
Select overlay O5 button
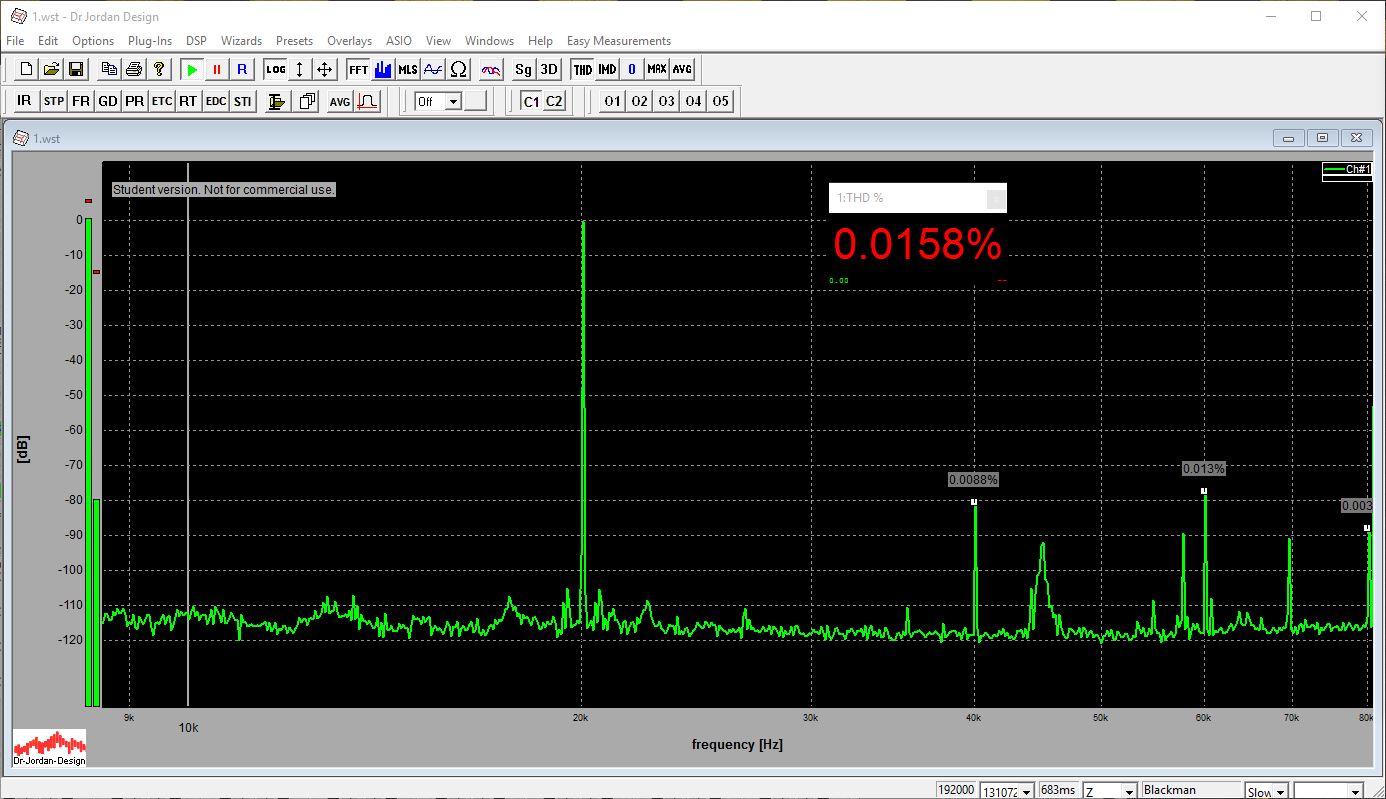pos(720,101)
